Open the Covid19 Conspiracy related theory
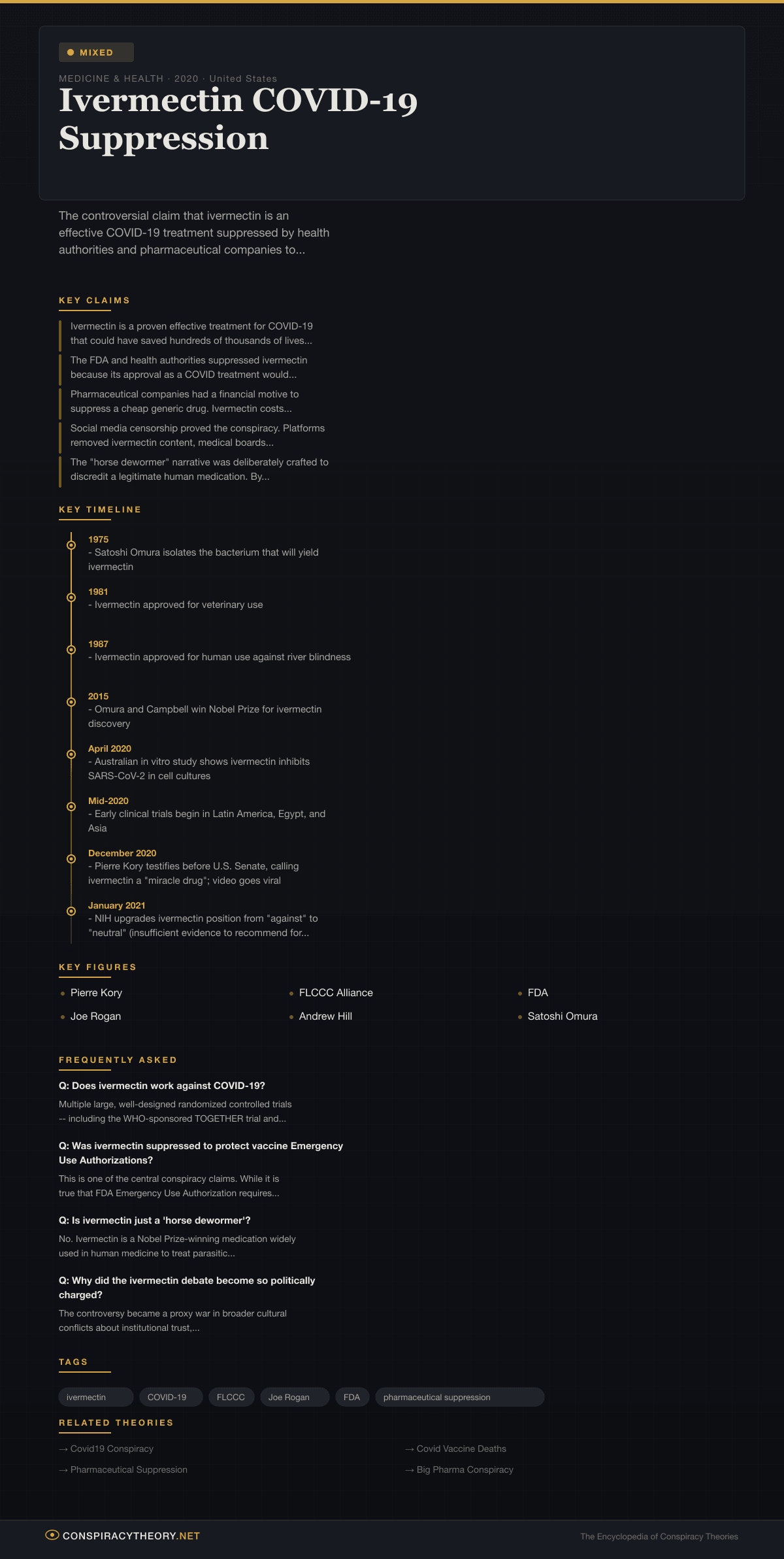Image resolution: width=784 pixels, height=1559 pixels. (x=112, y=1449)
